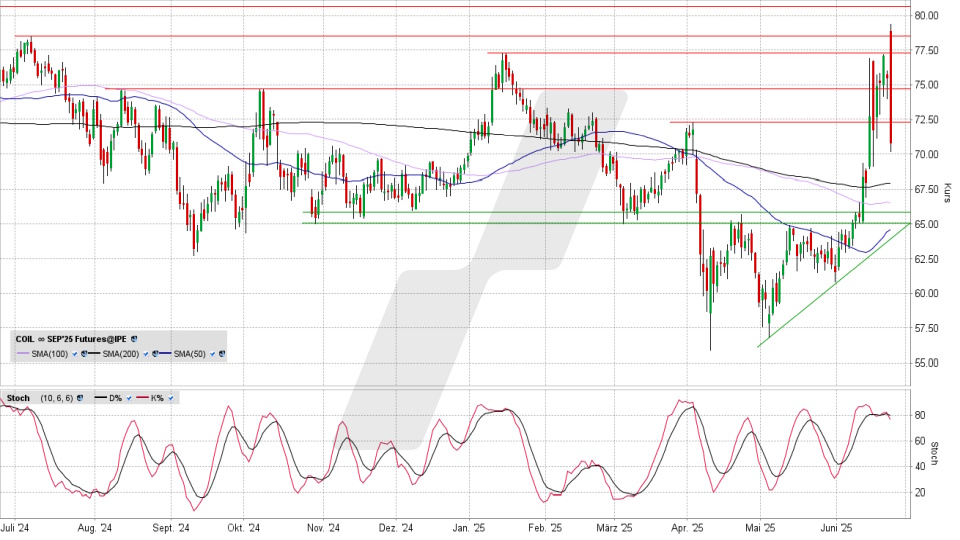Click the SMA(200) legend label
Viewport: 960px width, 540px height.
pyautogui.click(x=121, y=354)
